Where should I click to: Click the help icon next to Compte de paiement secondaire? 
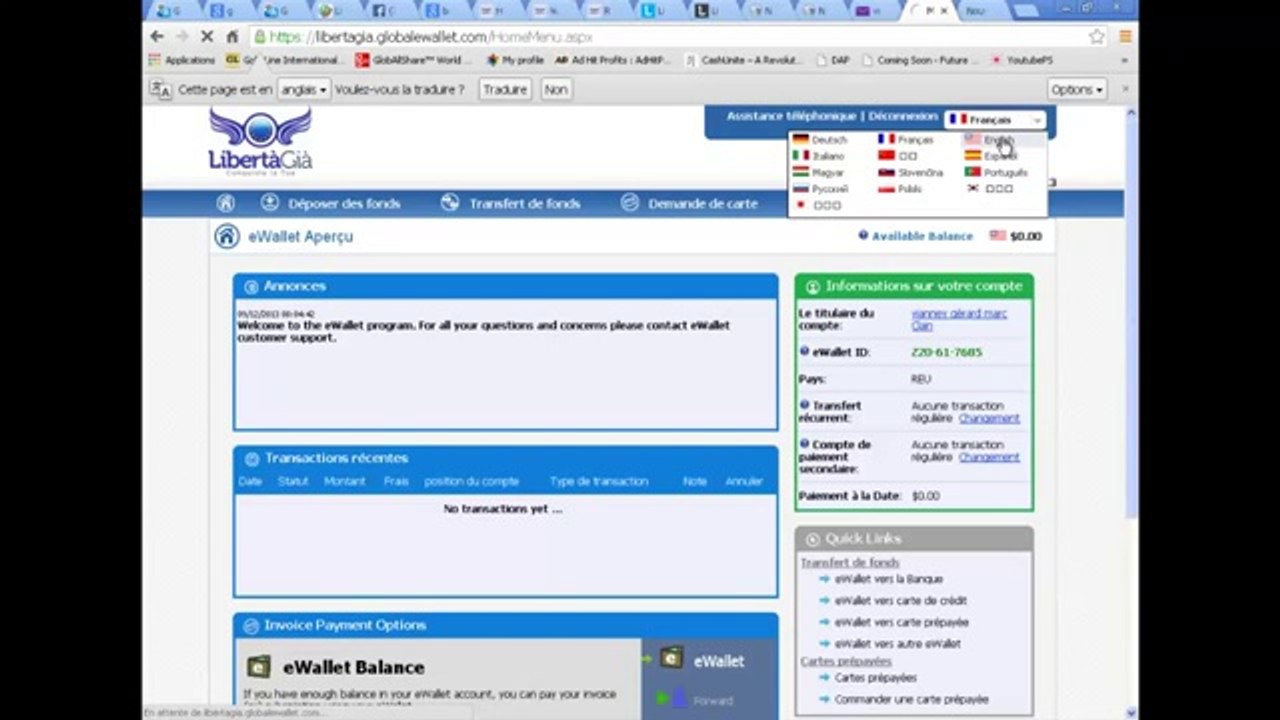pyautogui.click(x=804, y=444)
